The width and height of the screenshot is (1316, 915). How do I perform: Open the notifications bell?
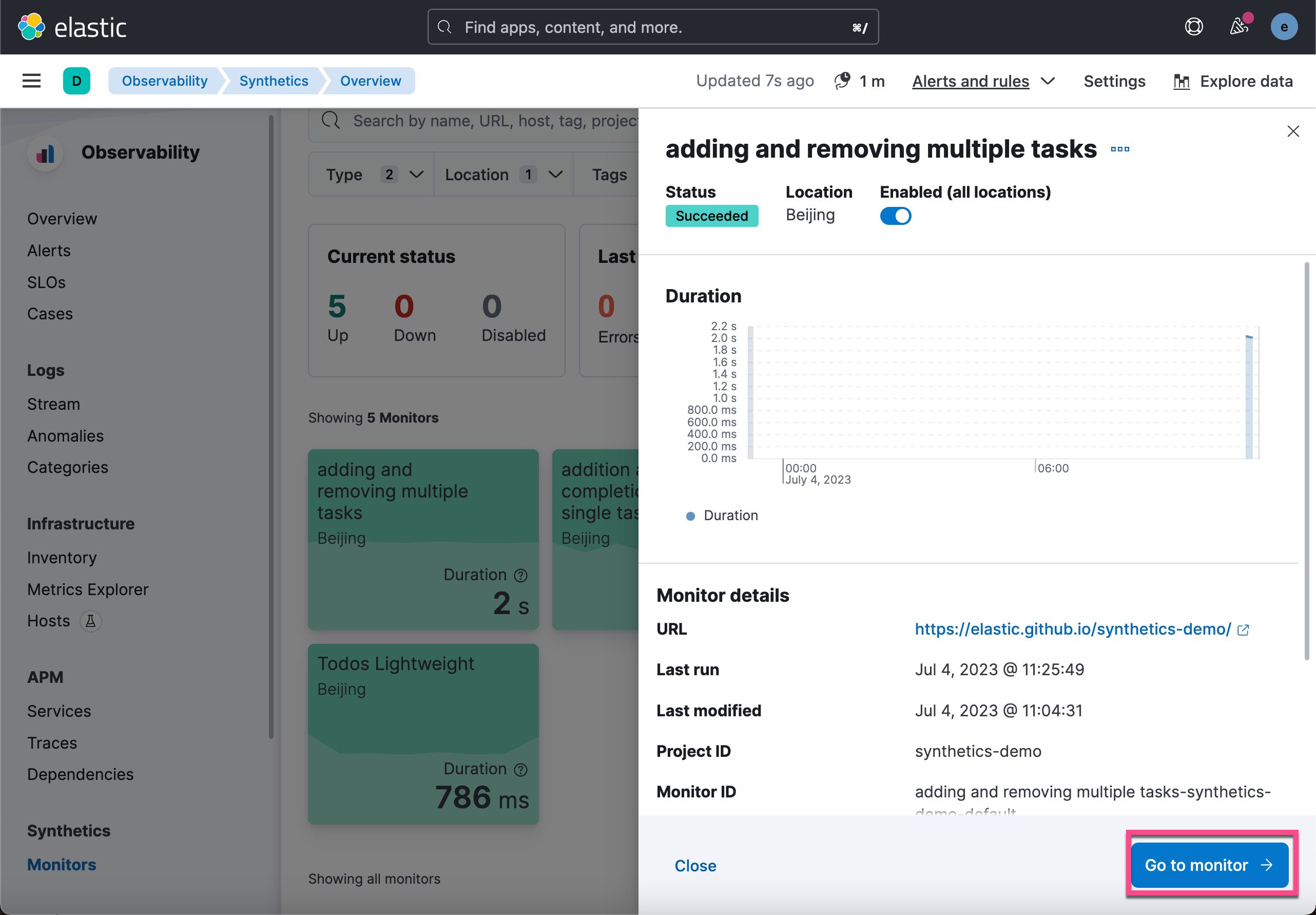click(1238, 26)
